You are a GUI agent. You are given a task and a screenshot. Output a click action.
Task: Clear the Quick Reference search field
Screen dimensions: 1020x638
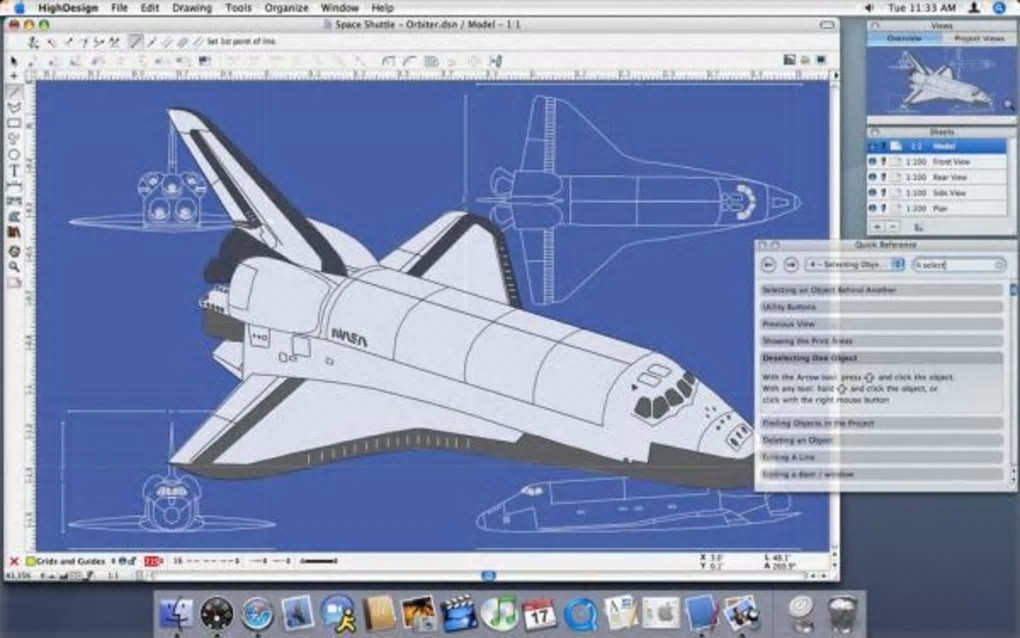point(999,265)
